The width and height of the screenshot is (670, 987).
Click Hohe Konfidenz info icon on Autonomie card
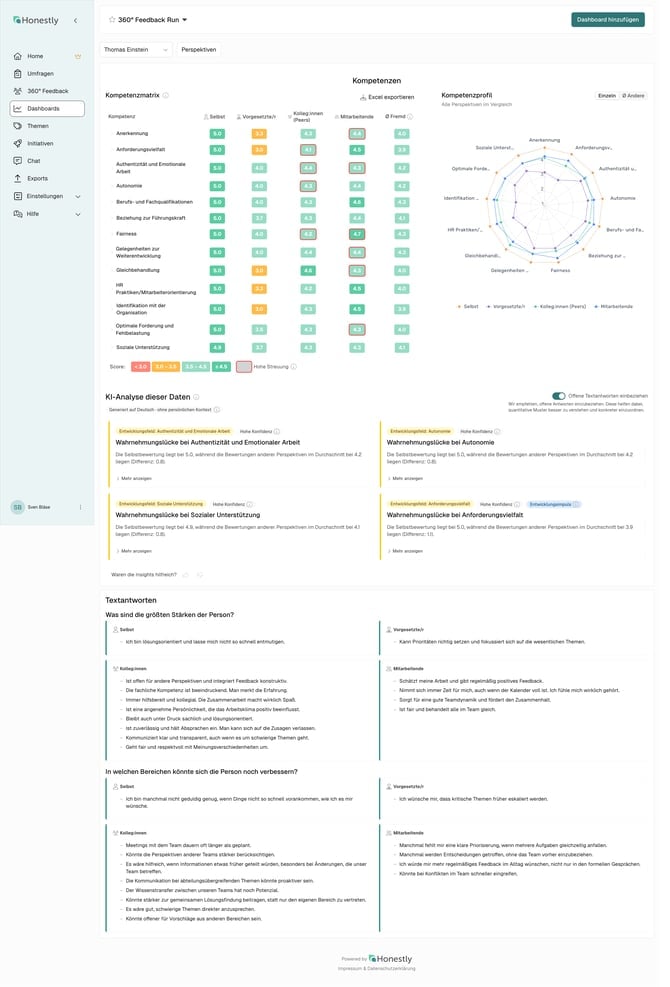coord(497,432)
